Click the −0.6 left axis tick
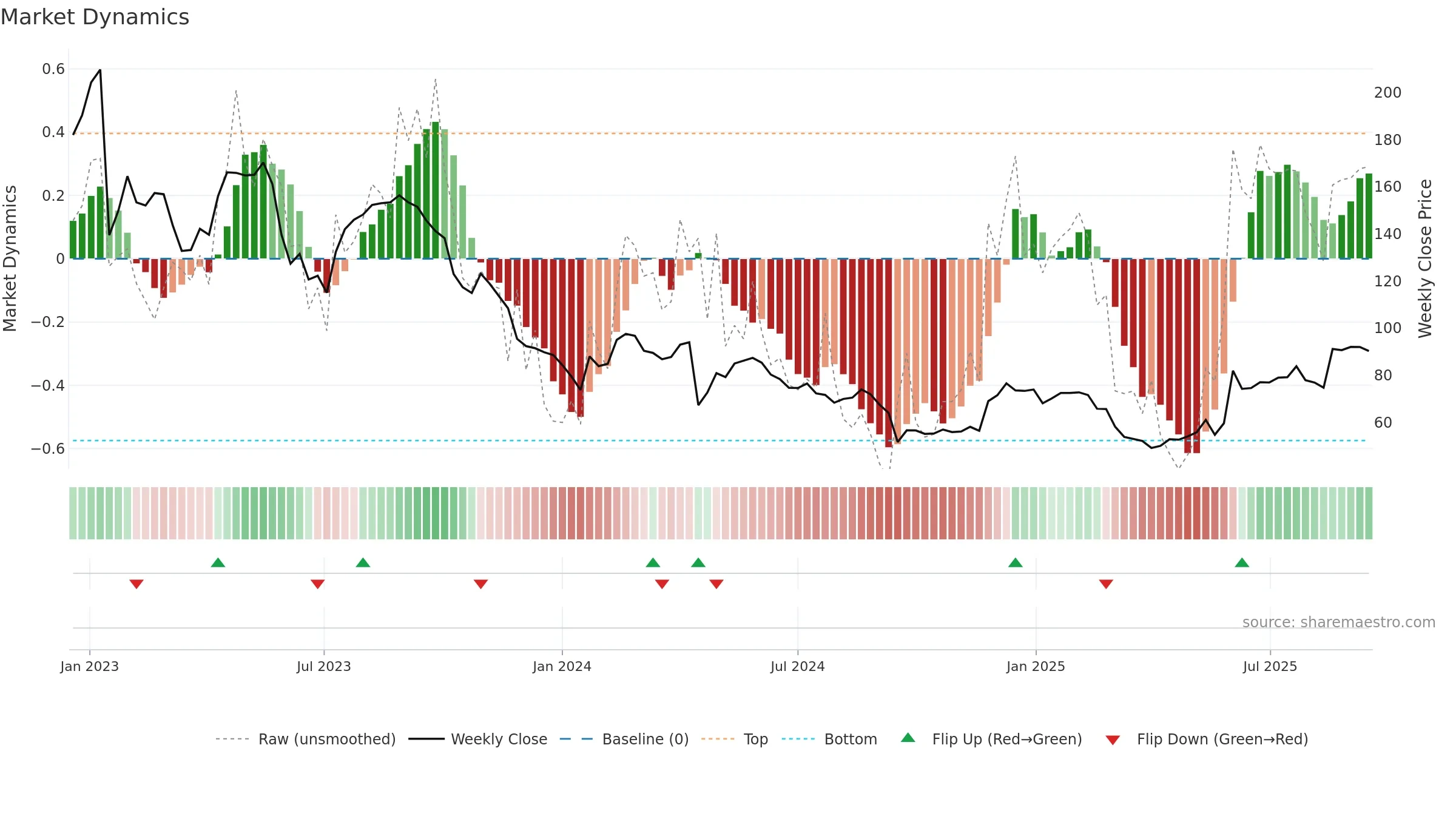This screenshot has width=1456, height=819. click(48, 449)
